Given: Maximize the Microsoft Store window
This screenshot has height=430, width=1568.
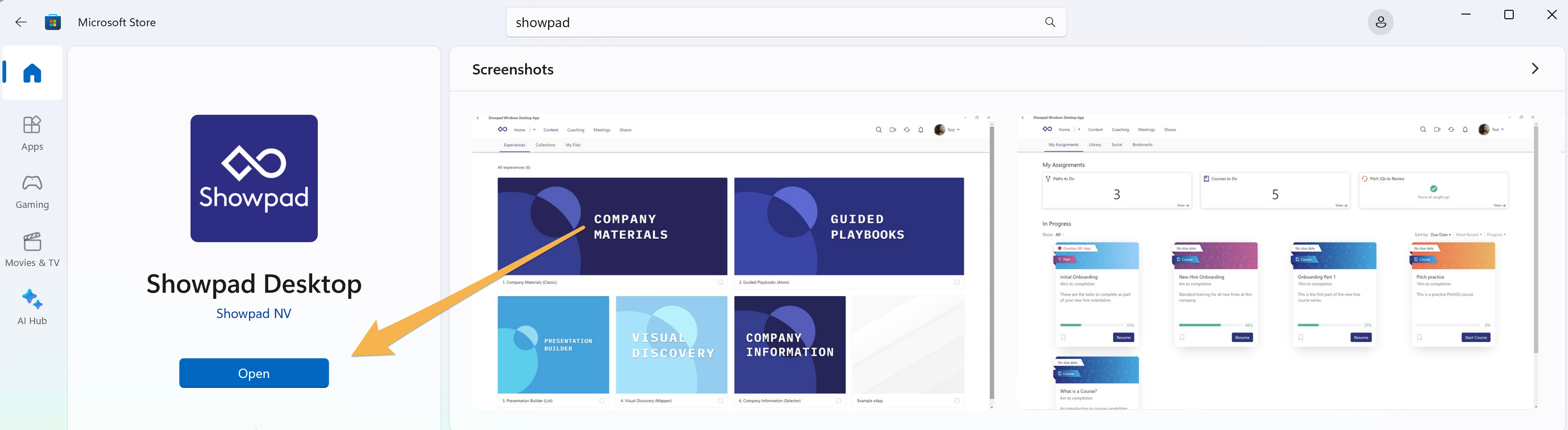Looking at the screenshot, I should click(x=1509, y=15).
